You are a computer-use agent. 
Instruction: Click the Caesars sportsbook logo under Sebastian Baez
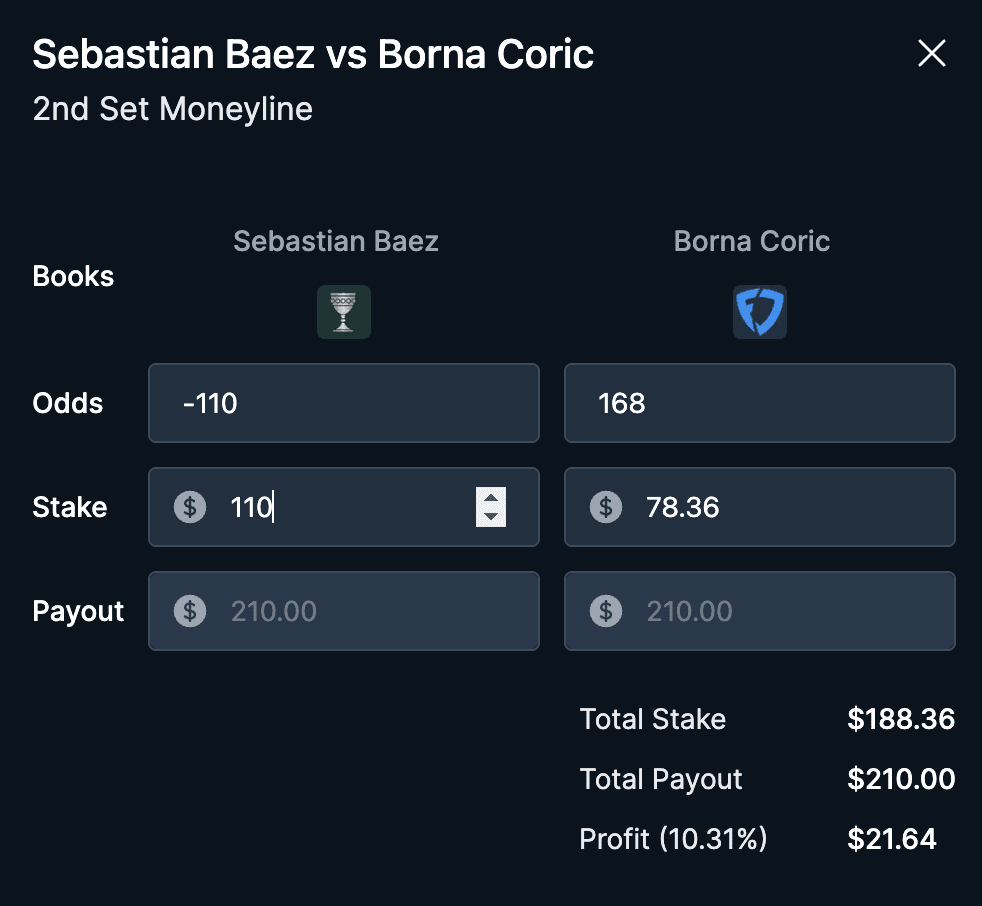(344, 312)
